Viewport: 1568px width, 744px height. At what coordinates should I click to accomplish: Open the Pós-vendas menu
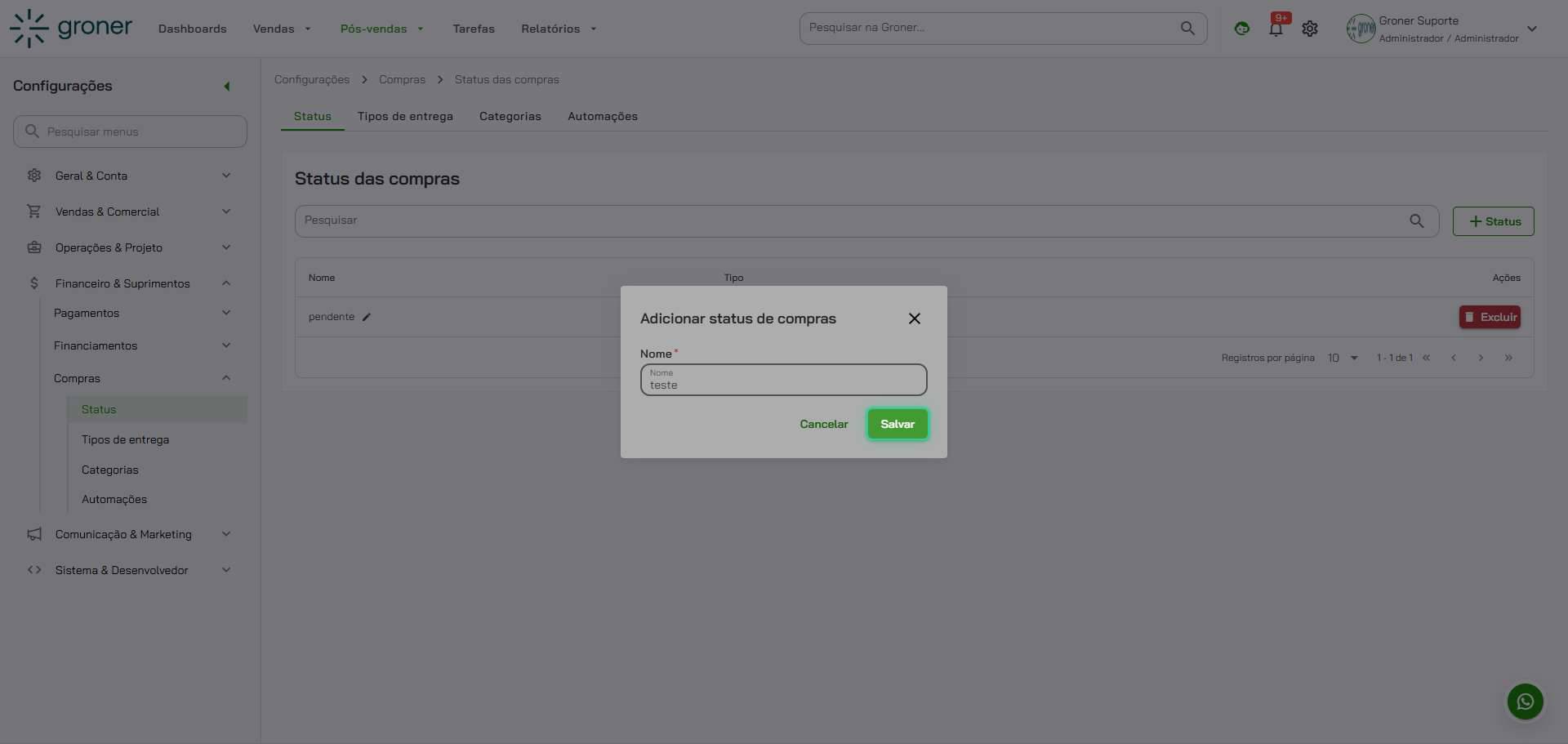[x=381, y=29]
